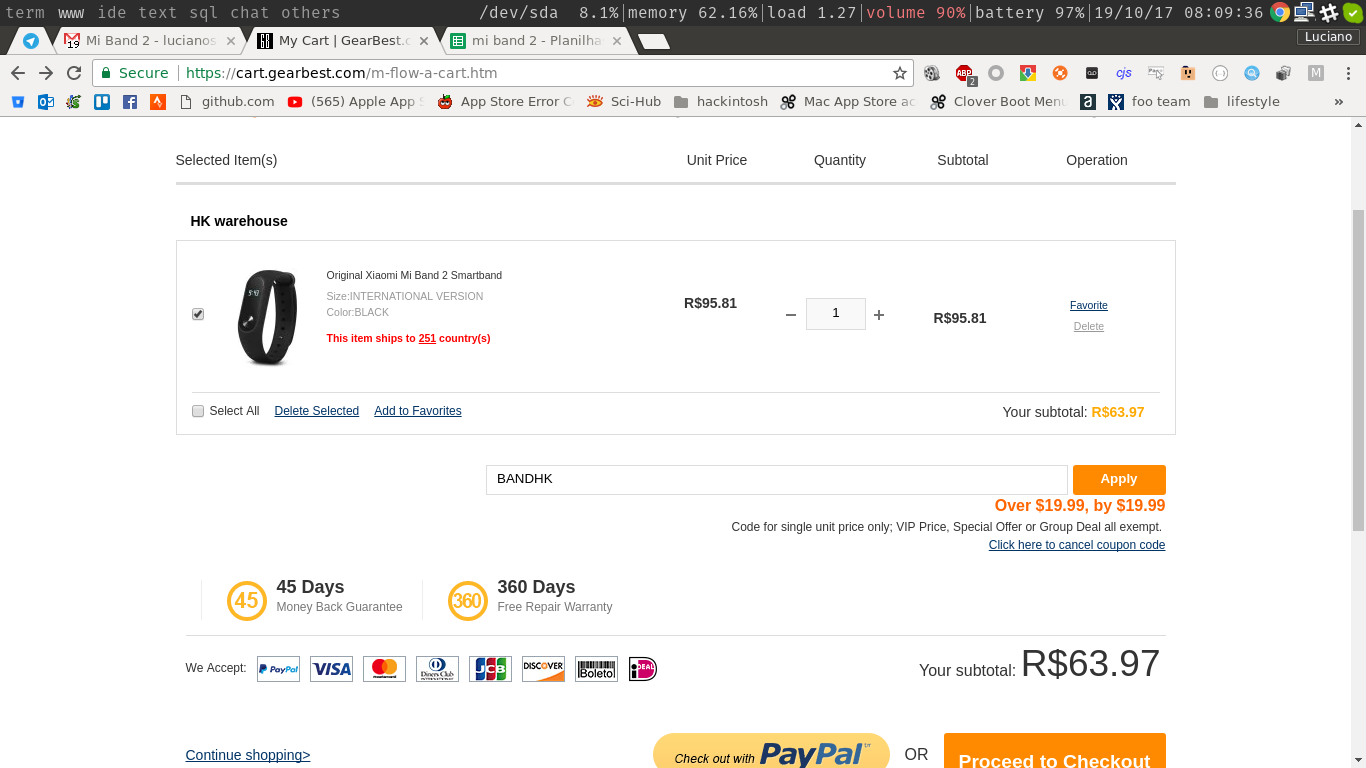Click the browser back arrow
The image size is (1366, 768).
click(x=18, y=73)
